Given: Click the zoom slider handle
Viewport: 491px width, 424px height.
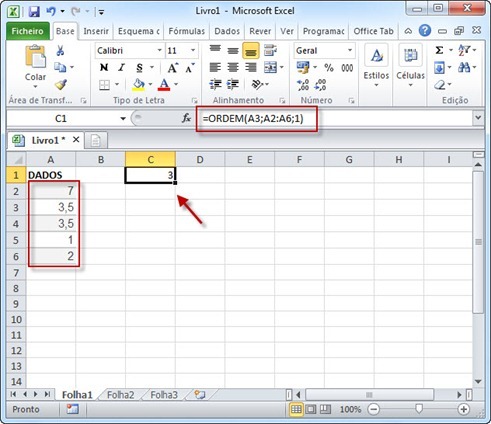Looking at the screenshot, I should (419, 409).
